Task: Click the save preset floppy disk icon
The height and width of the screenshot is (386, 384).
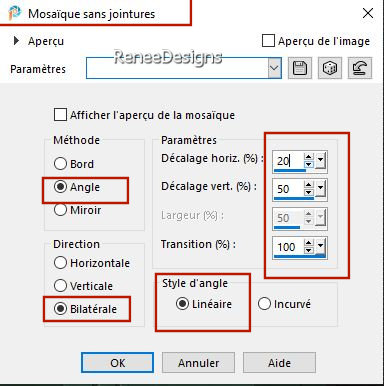Action: [x=300, y=68]
